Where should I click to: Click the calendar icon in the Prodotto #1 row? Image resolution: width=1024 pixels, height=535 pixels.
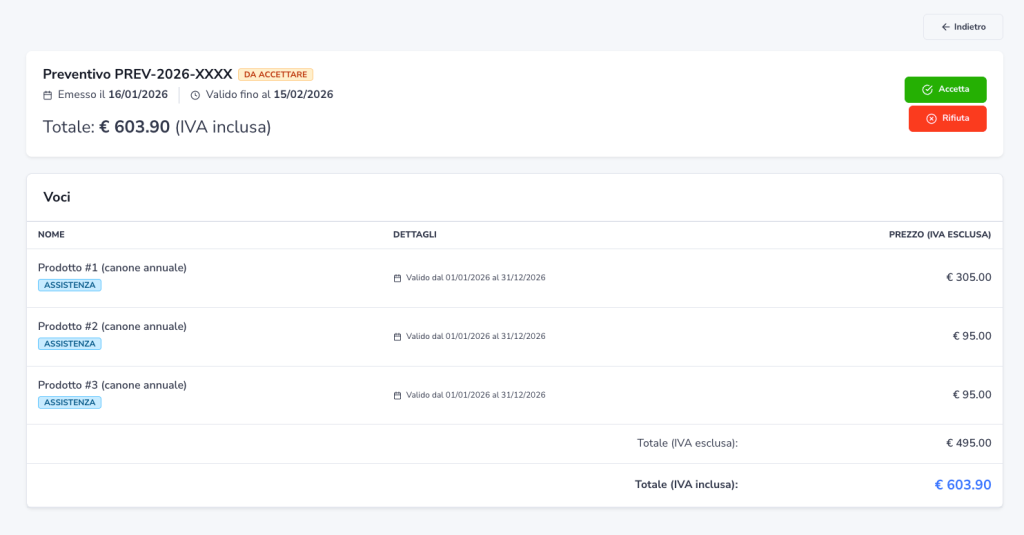click(x=397, y=278)
